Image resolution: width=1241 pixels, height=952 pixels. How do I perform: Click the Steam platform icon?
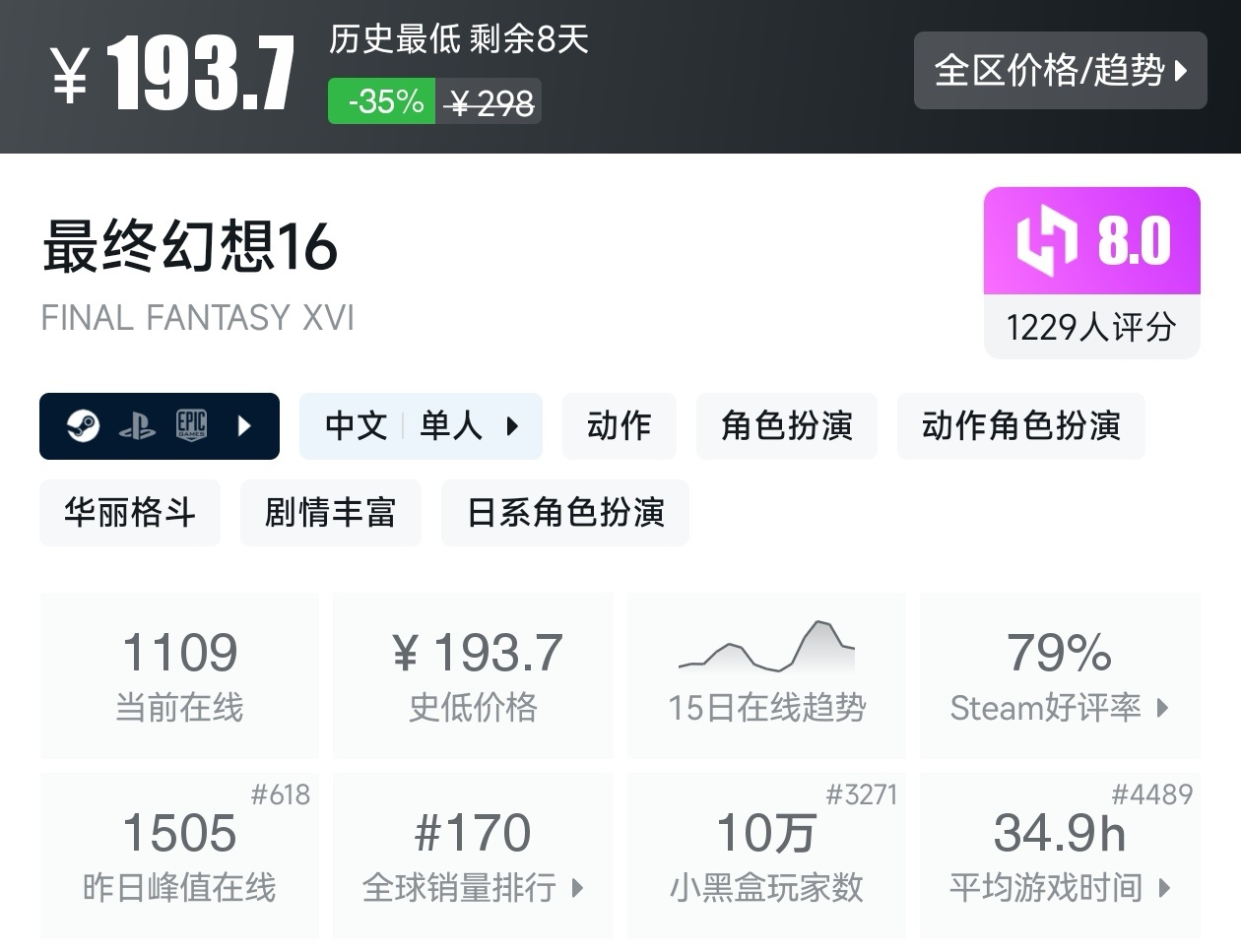tap(83, 425)
